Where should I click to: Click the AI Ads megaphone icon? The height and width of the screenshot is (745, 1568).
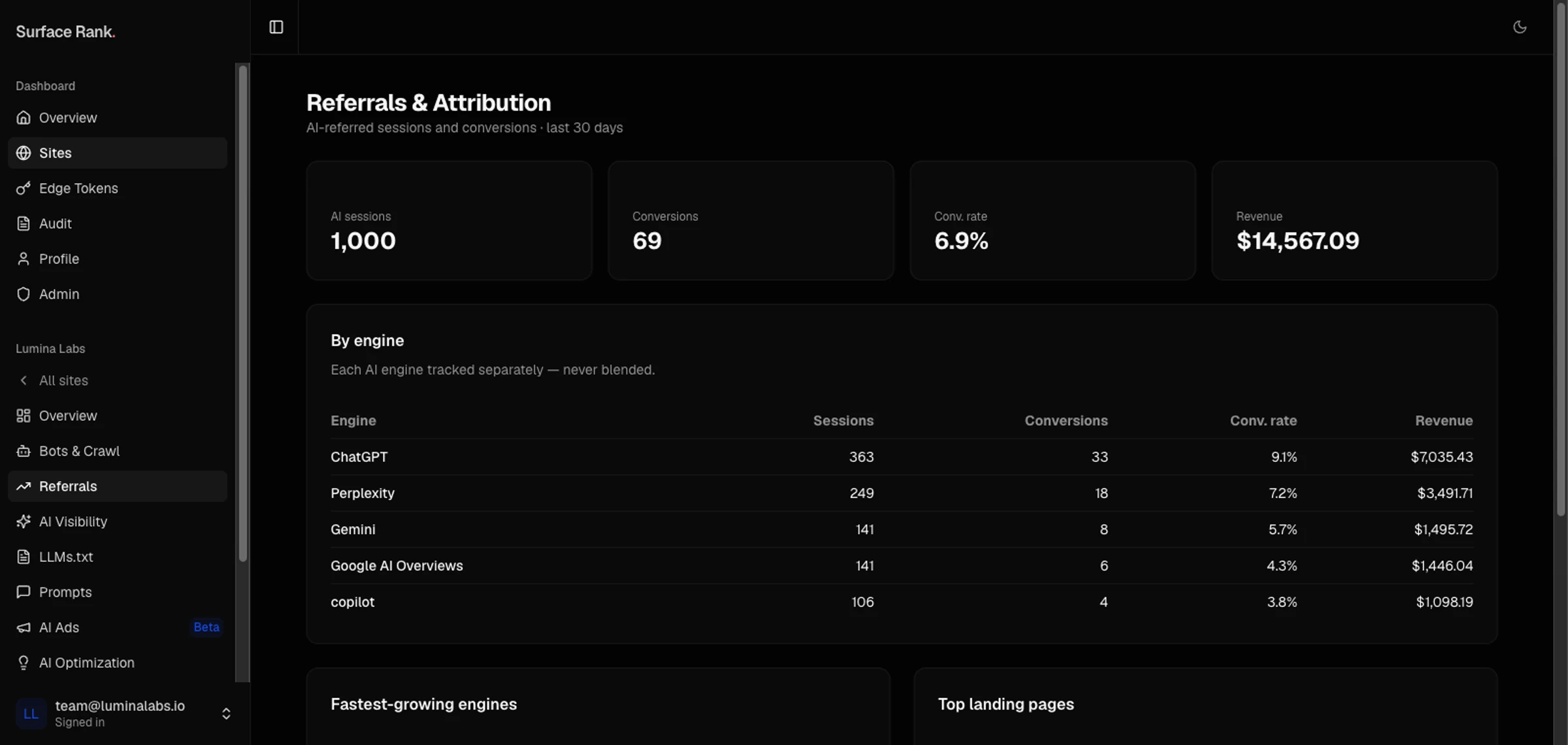click(x=24, y=627)
